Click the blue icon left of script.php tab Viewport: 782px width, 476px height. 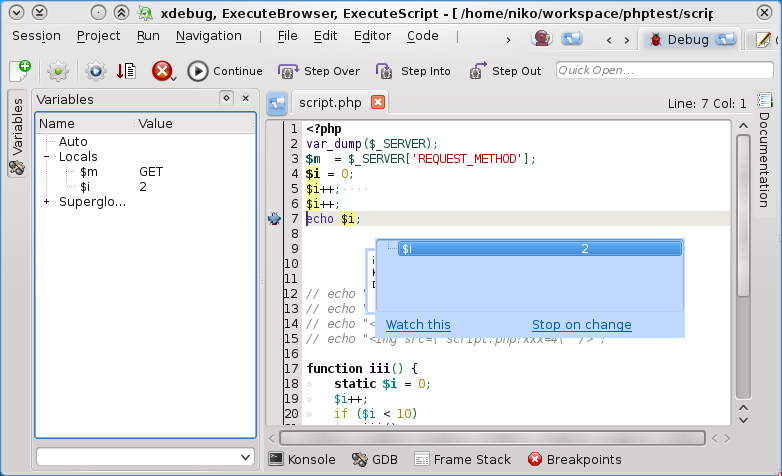(277, 103)
